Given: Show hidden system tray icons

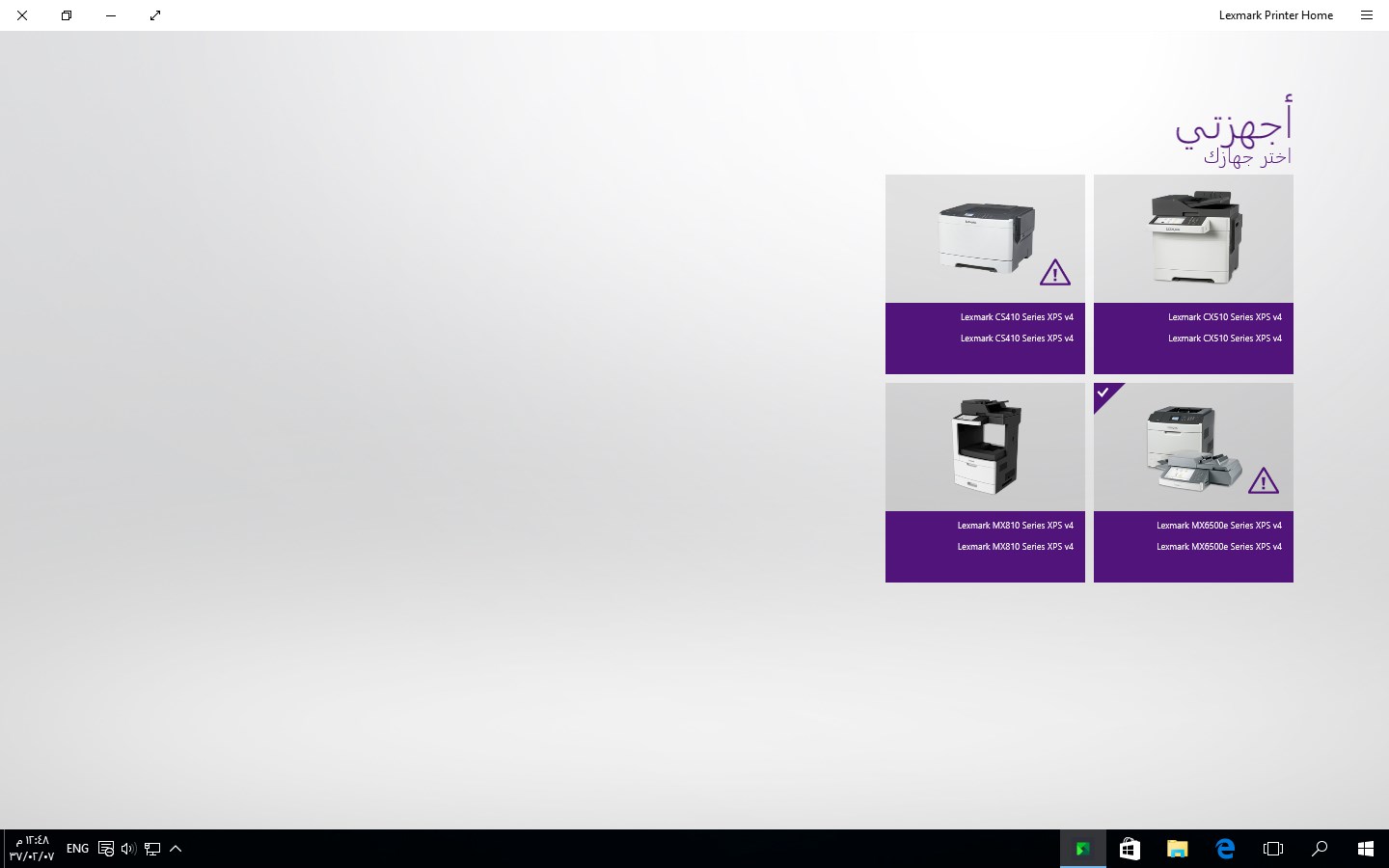Looking at the screenshot, I should coord(176,849).
